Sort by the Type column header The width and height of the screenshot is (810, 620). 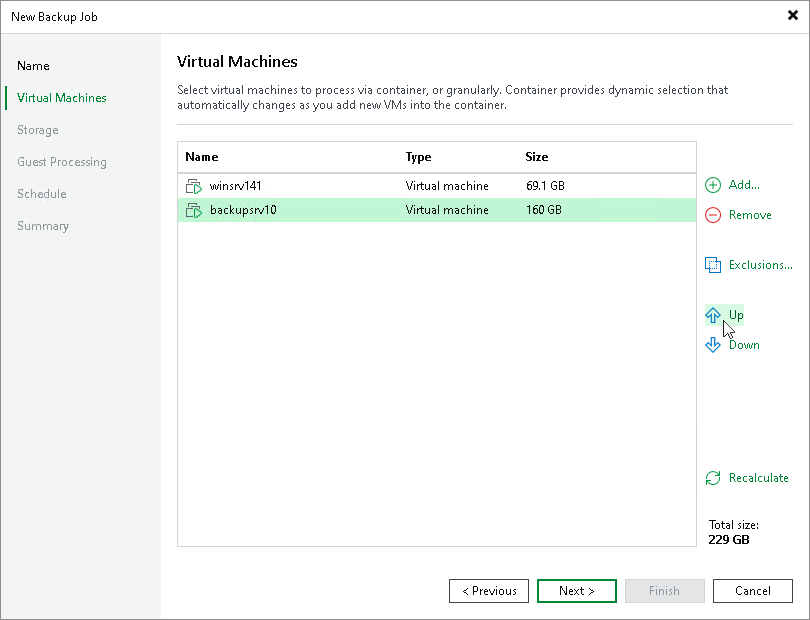[x=418, y=157]
